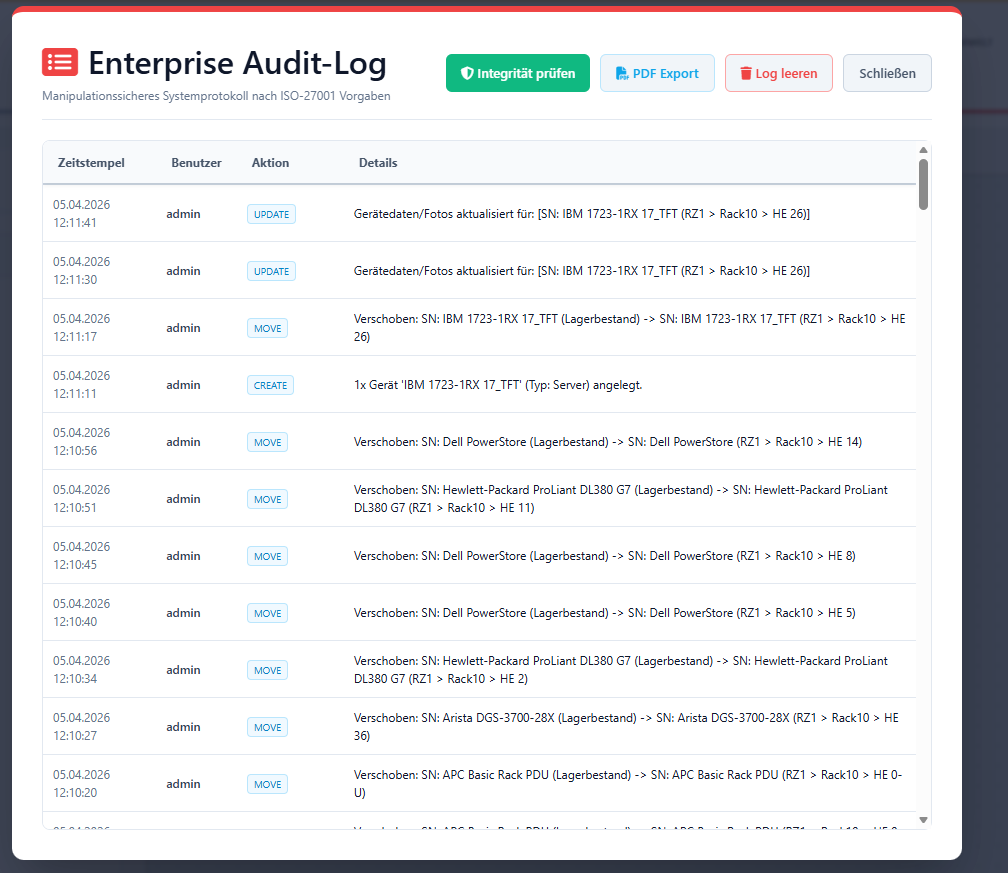This screenshot has width=1008, height=873.
Task: Click timestamp 05.04.2026 12:10:34
Action: [82, 670]
